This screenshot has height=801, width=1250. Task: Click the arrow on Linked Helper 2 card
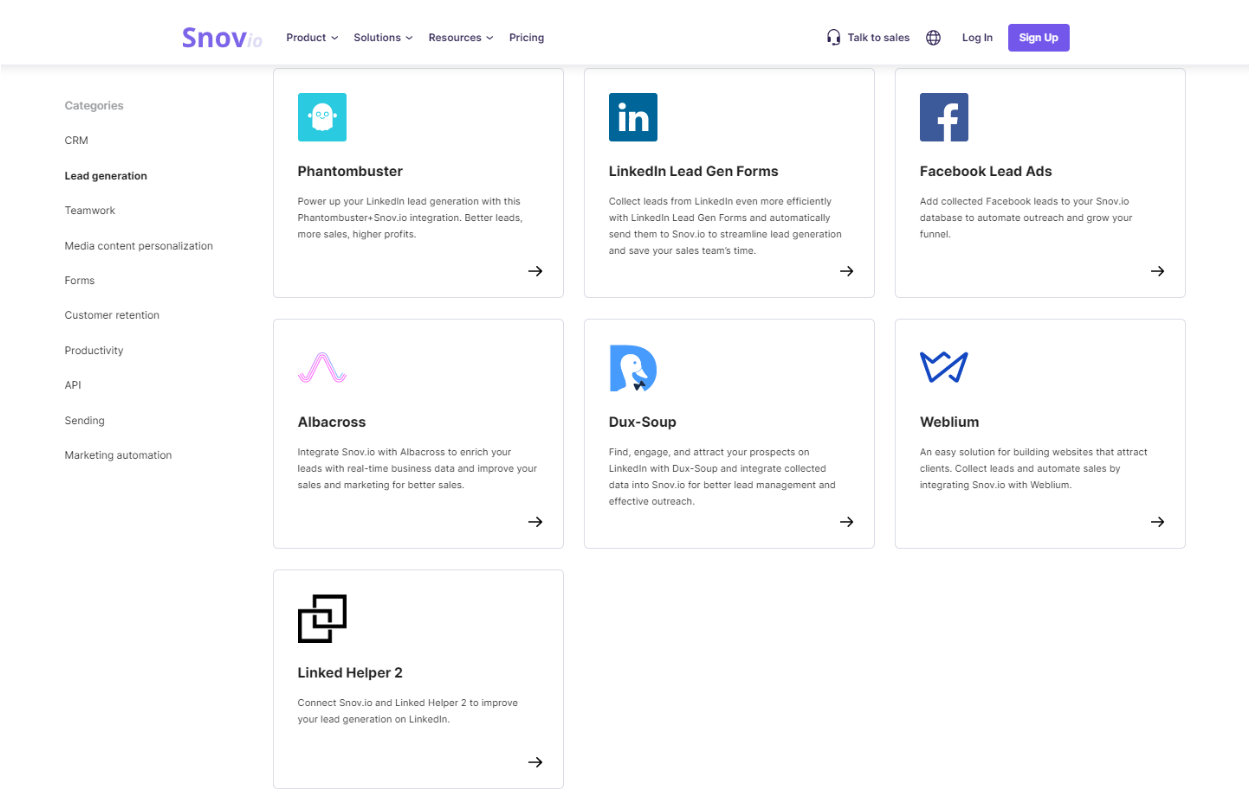pos(536,762)
